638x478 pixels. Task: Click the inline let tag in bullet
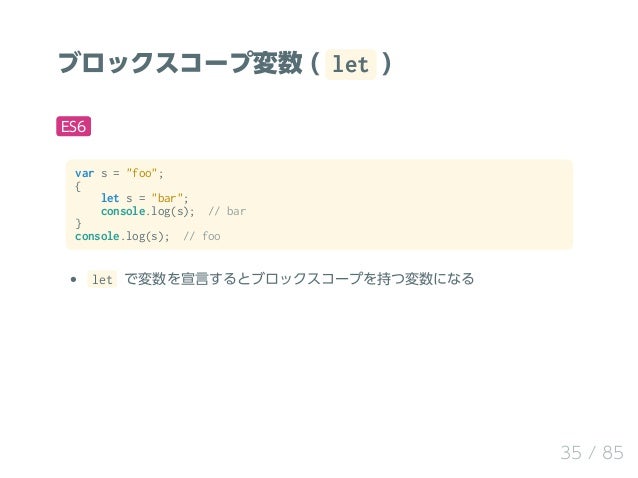[x=102, y=279]
